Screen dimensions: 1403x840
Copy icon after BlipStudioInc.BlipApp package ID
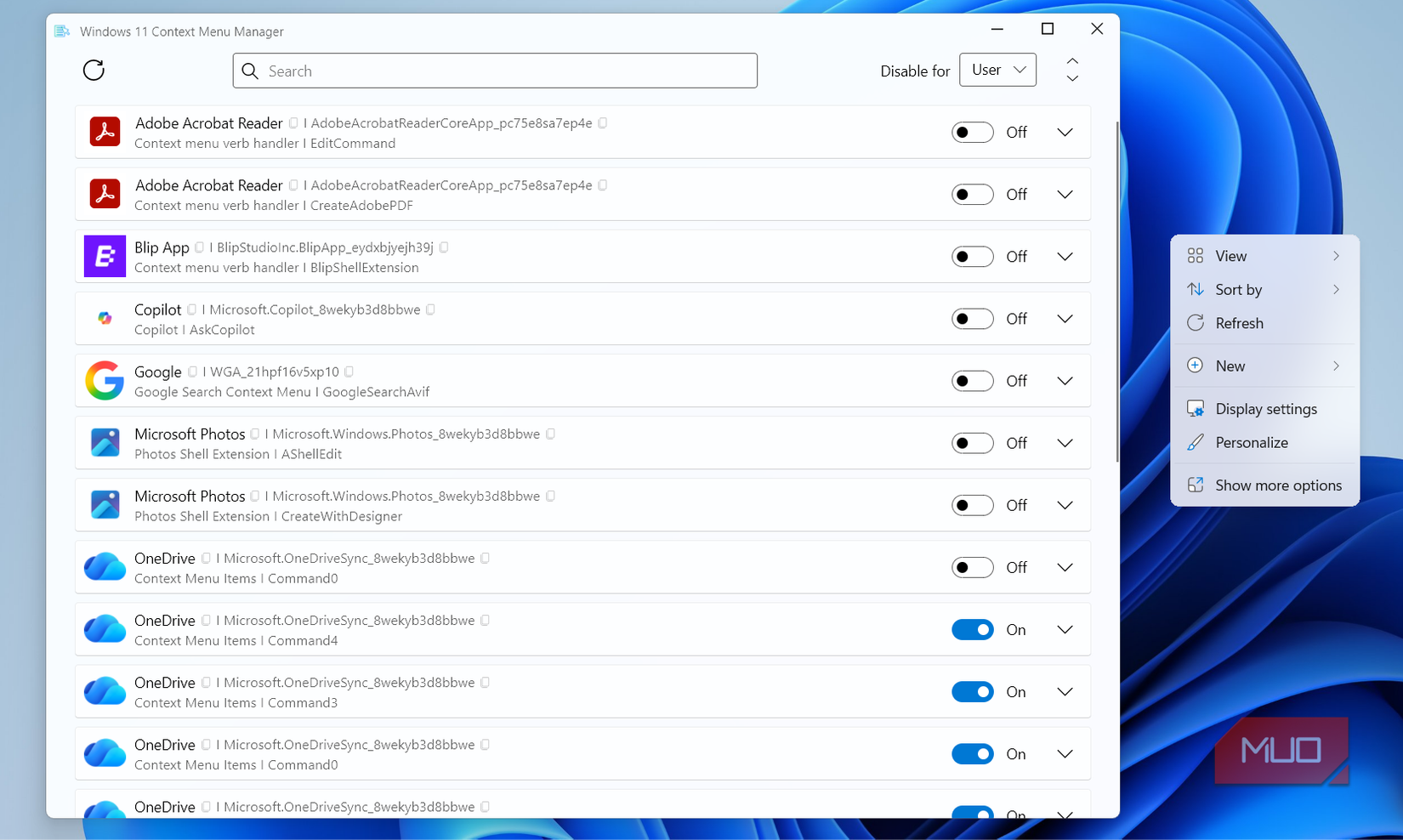443,247
